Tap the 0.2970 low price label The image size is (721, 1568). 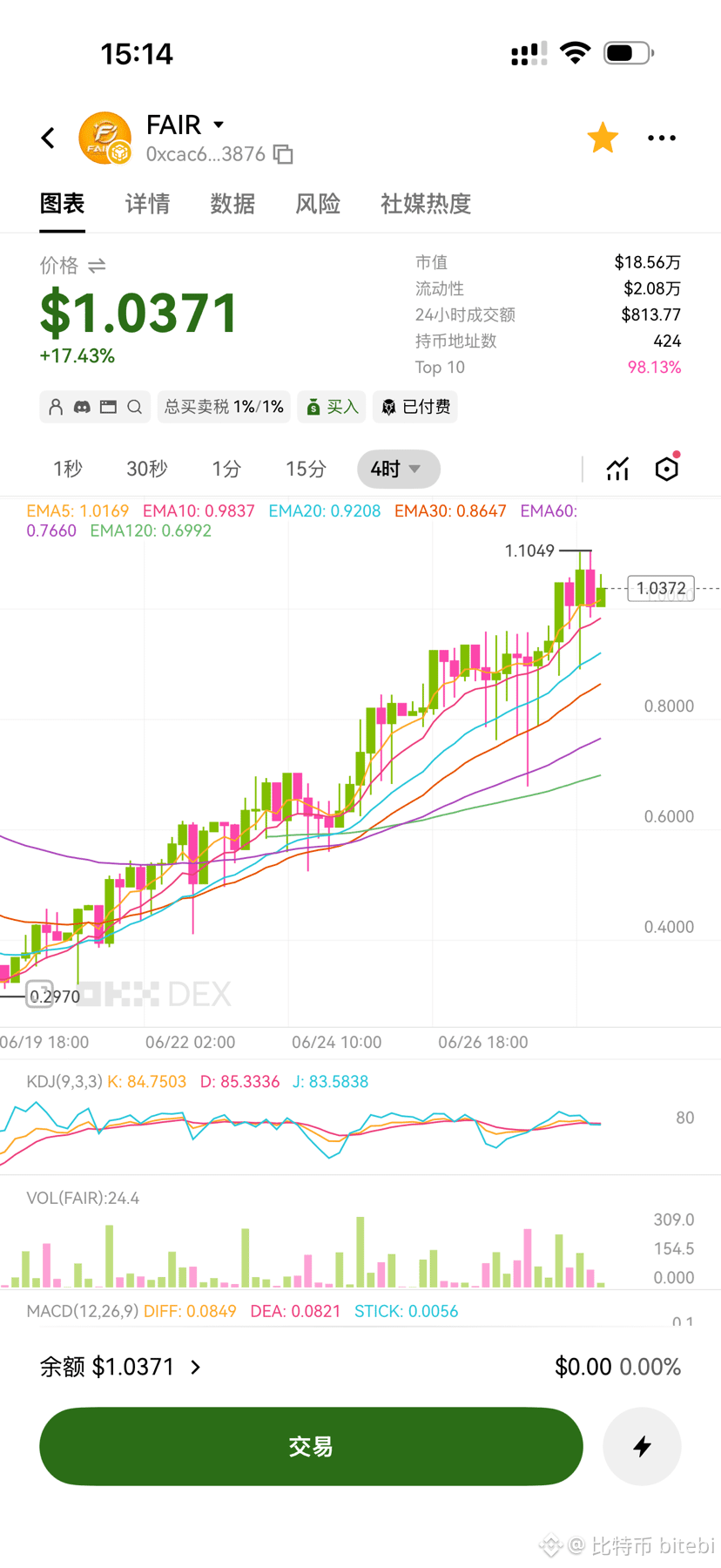[x=55, y=997]
